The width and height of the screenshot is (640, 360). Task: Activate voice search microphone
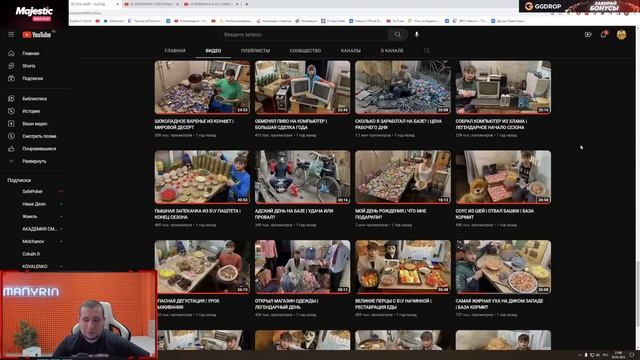point(417,35)
